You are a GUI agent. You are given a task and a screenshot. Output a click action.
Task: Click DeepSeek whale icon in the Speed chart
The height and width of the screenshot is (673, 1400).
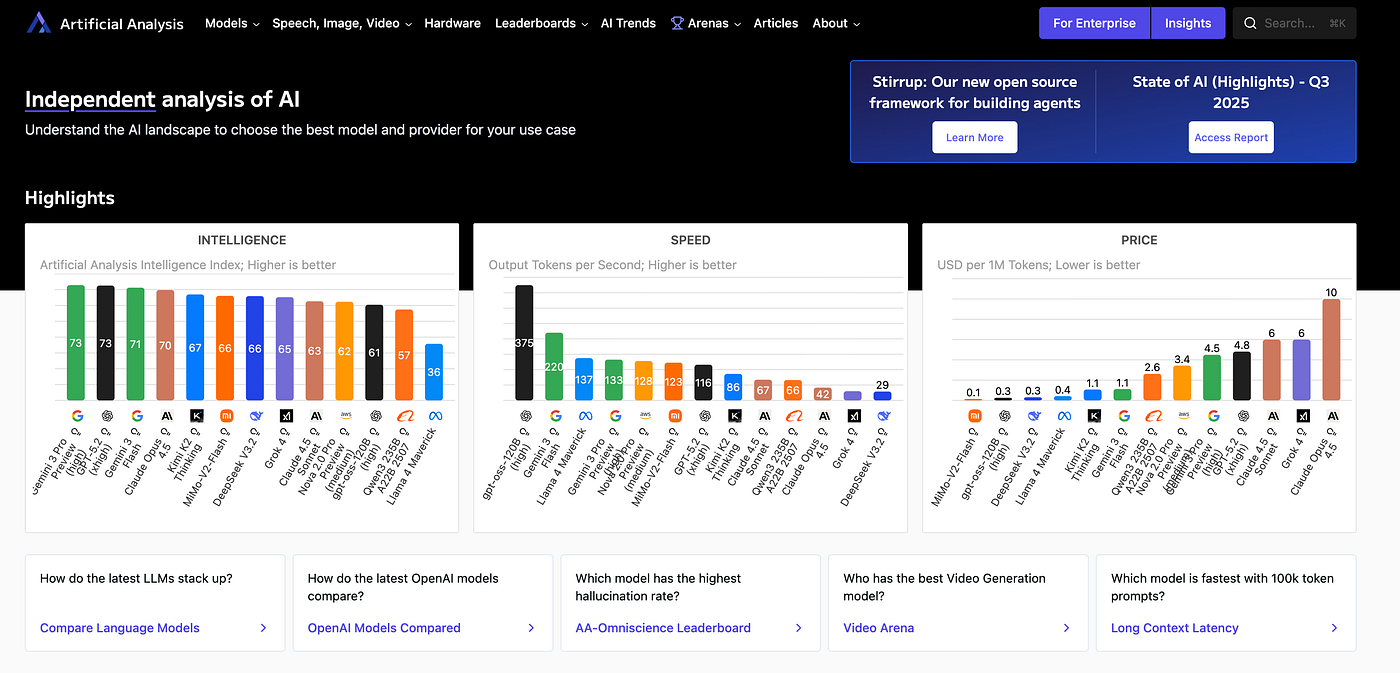(x=883, y=416)
